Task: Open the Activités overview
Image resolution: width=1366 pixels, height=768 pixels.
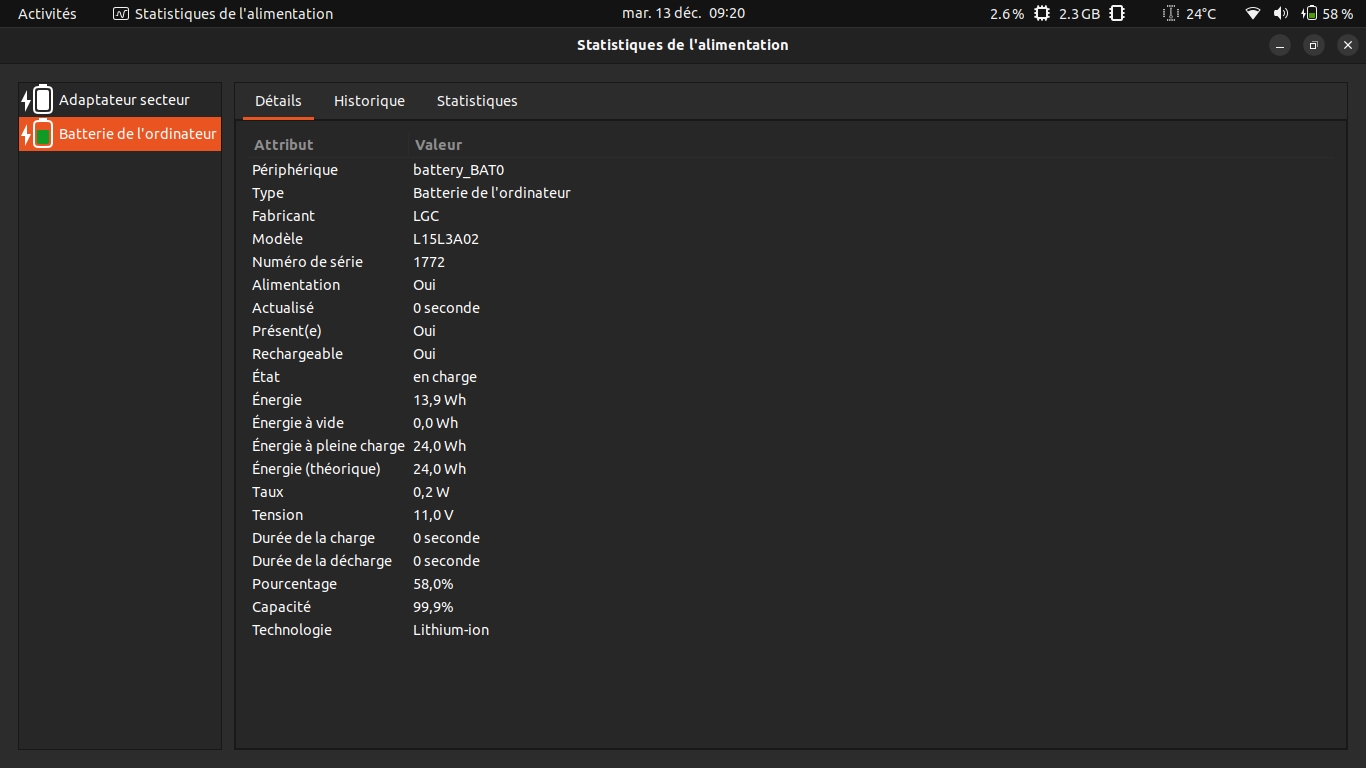Action: click(47, 14)
